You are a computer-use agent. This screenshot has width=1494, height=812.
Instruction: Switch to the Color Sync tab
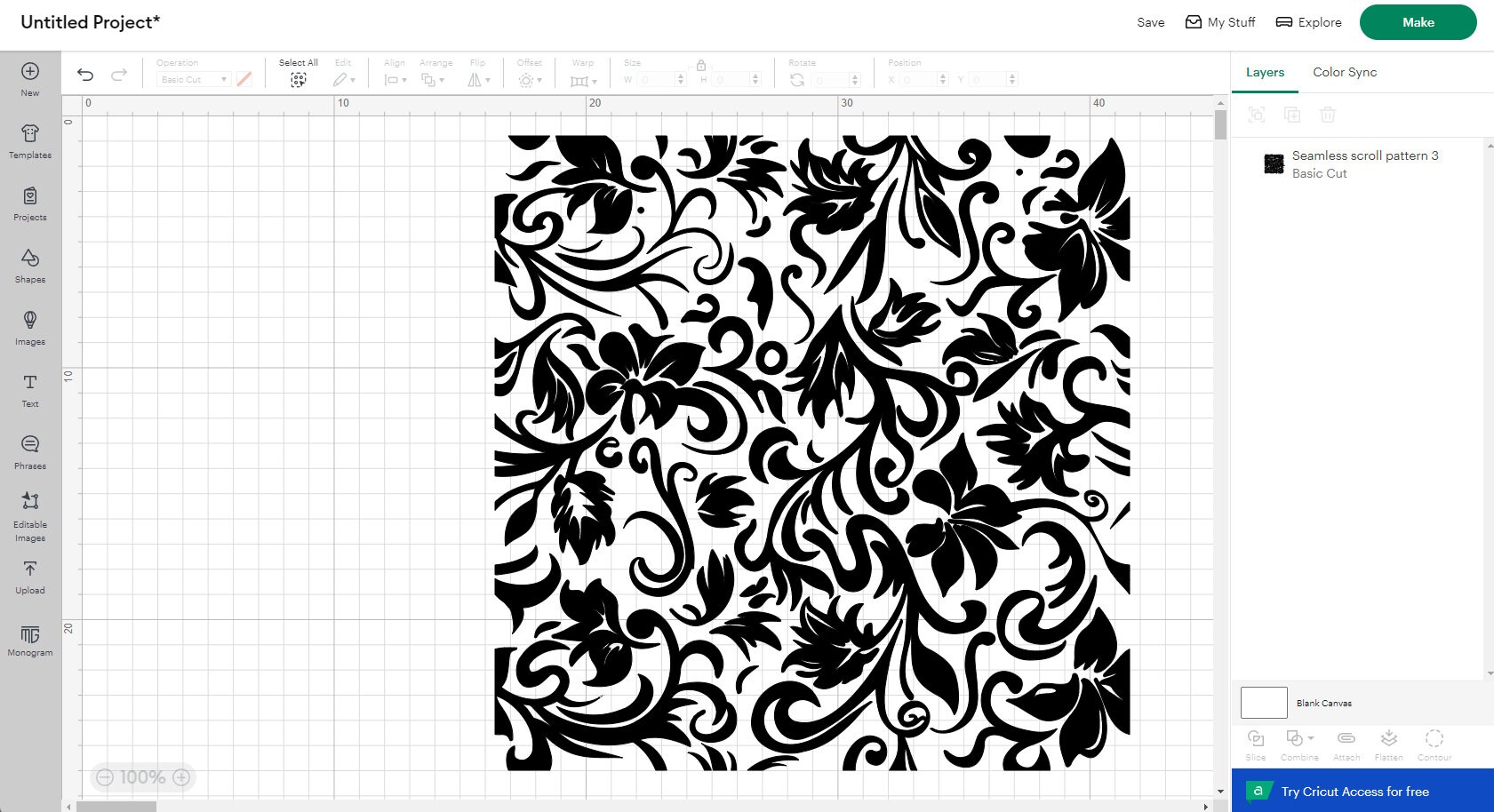pos(1344,72)
